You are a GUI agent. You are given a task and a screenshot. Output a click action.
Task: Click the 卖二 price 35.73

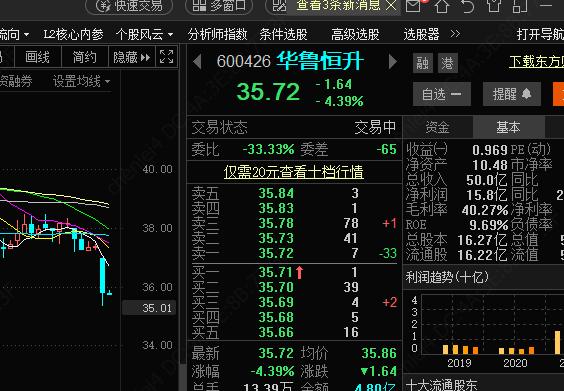point(276,238)
